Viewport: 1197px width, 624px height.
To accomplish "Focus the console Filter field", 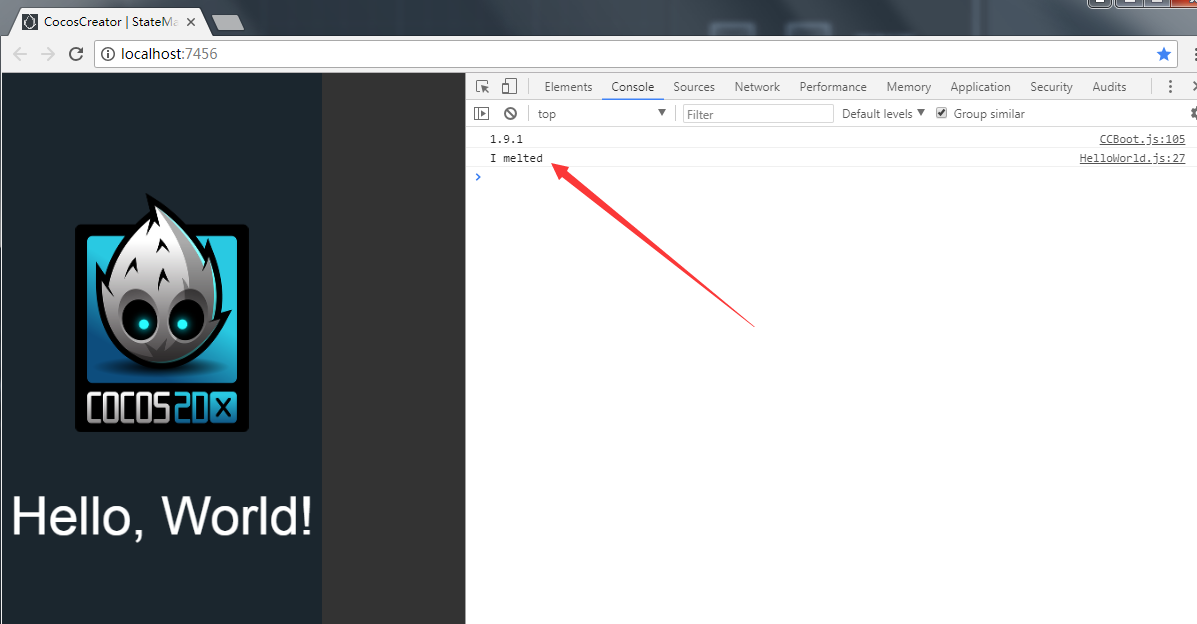I will (x=757, y=114).
